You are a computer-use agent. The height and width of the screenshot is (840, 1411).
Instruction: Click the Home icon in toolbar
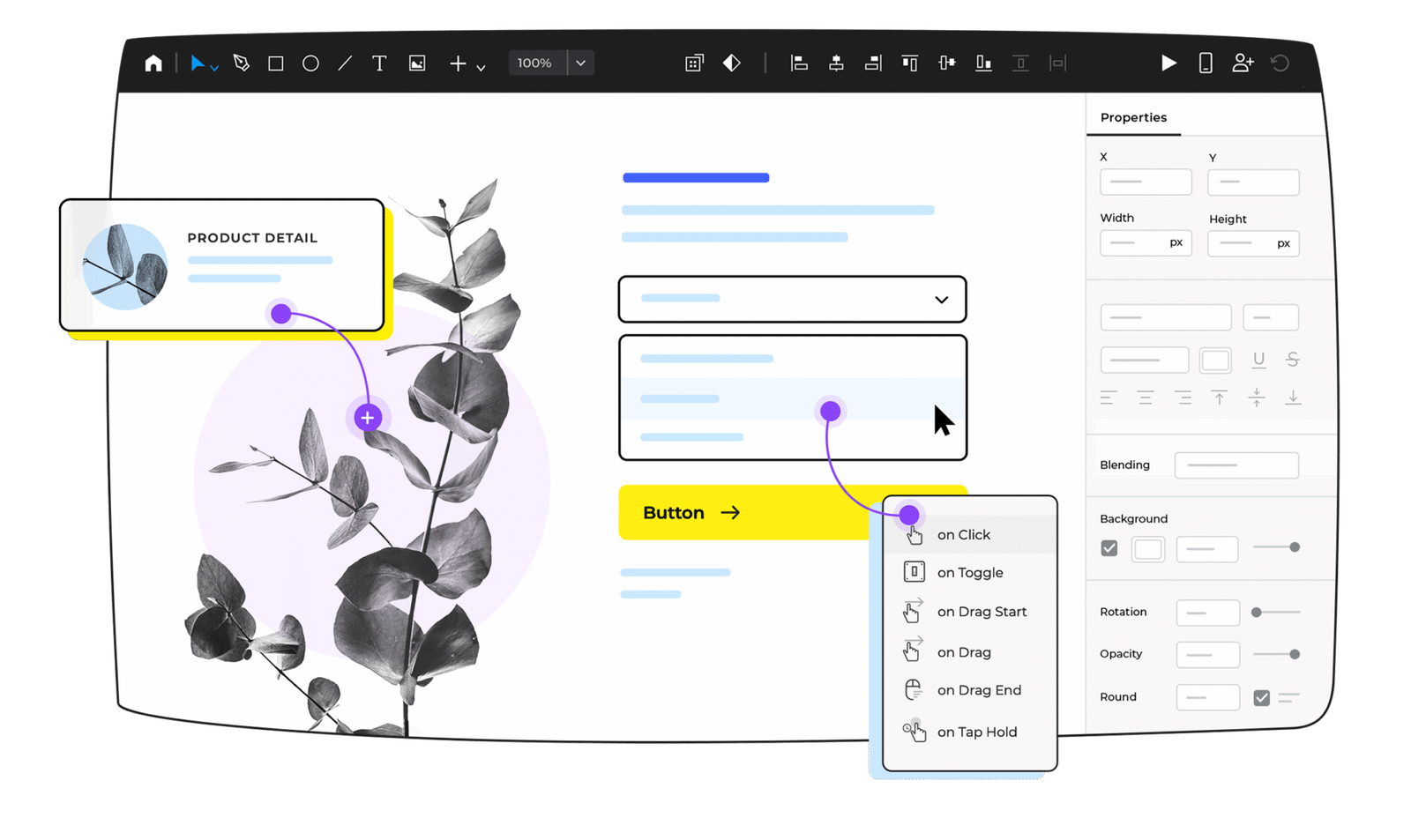[x=153, y=63]
